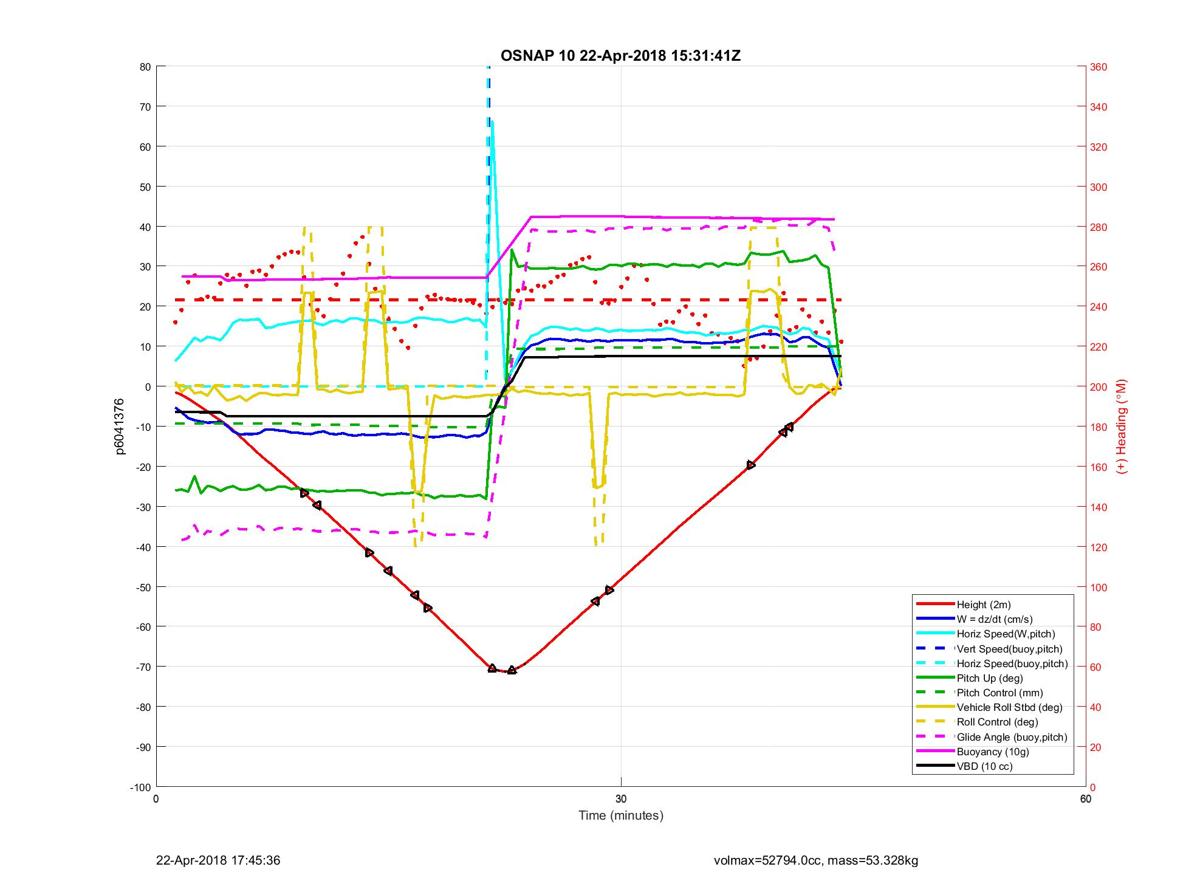Pick Horiz Speed(buoy,pitch) legend label
This screenshot has height=885, width=1200.
1012,663
